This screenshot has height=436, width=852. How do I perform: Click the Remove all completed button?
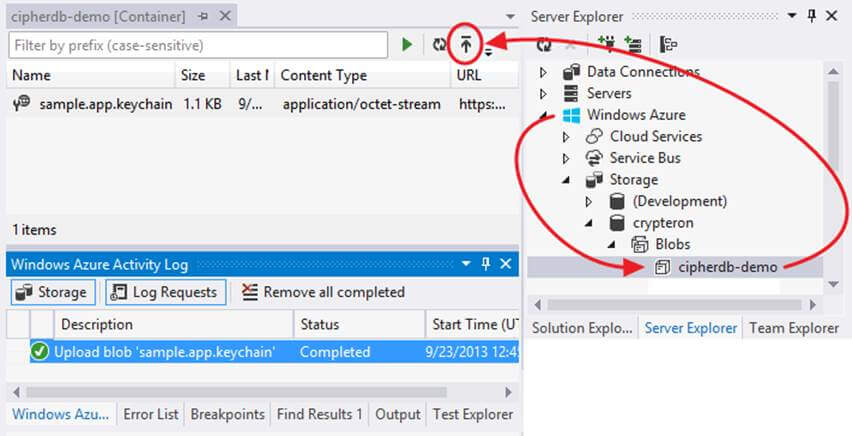(323, 292)
